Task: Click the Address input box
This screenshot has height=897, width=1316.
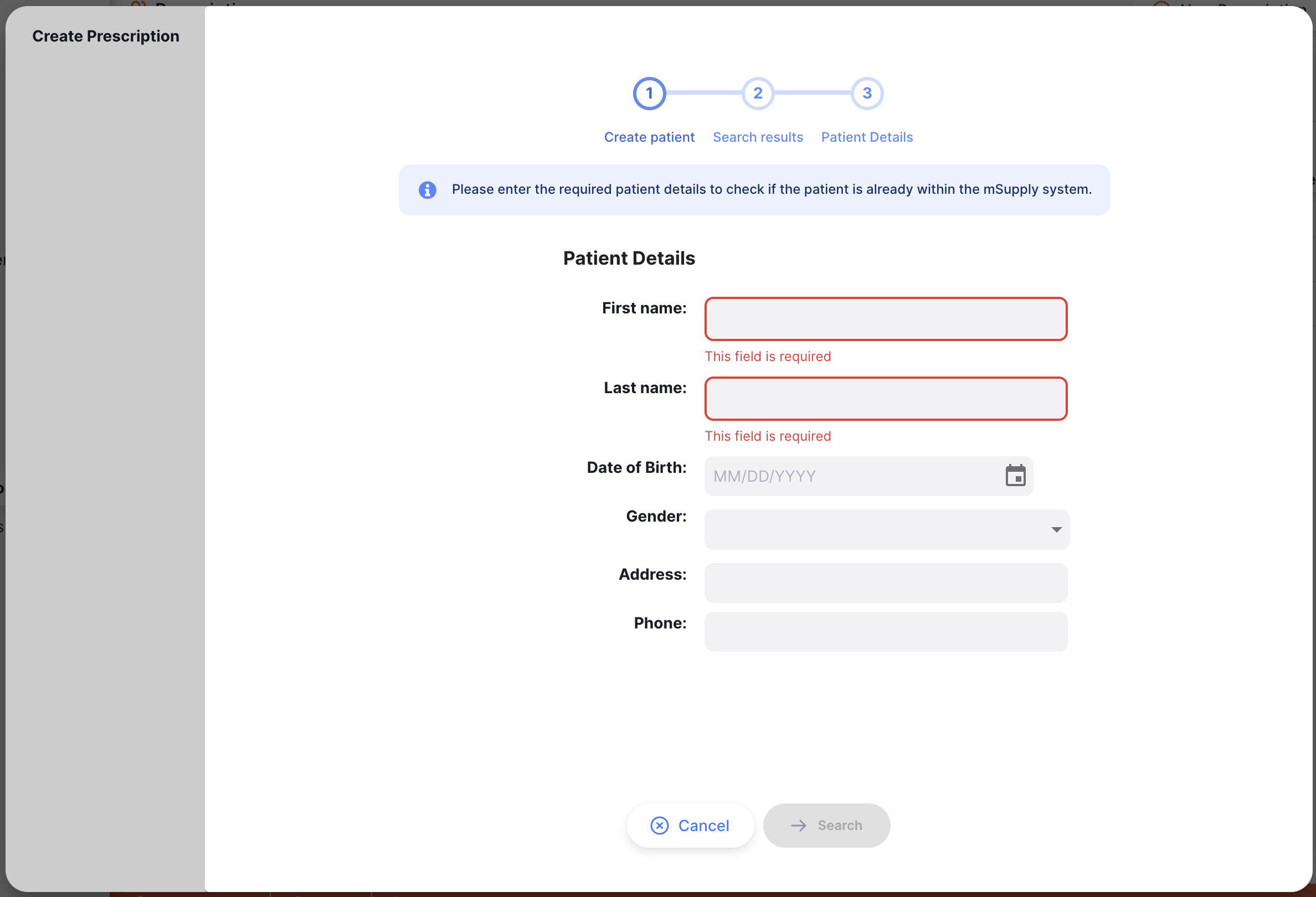Action: tap(886, 582)
